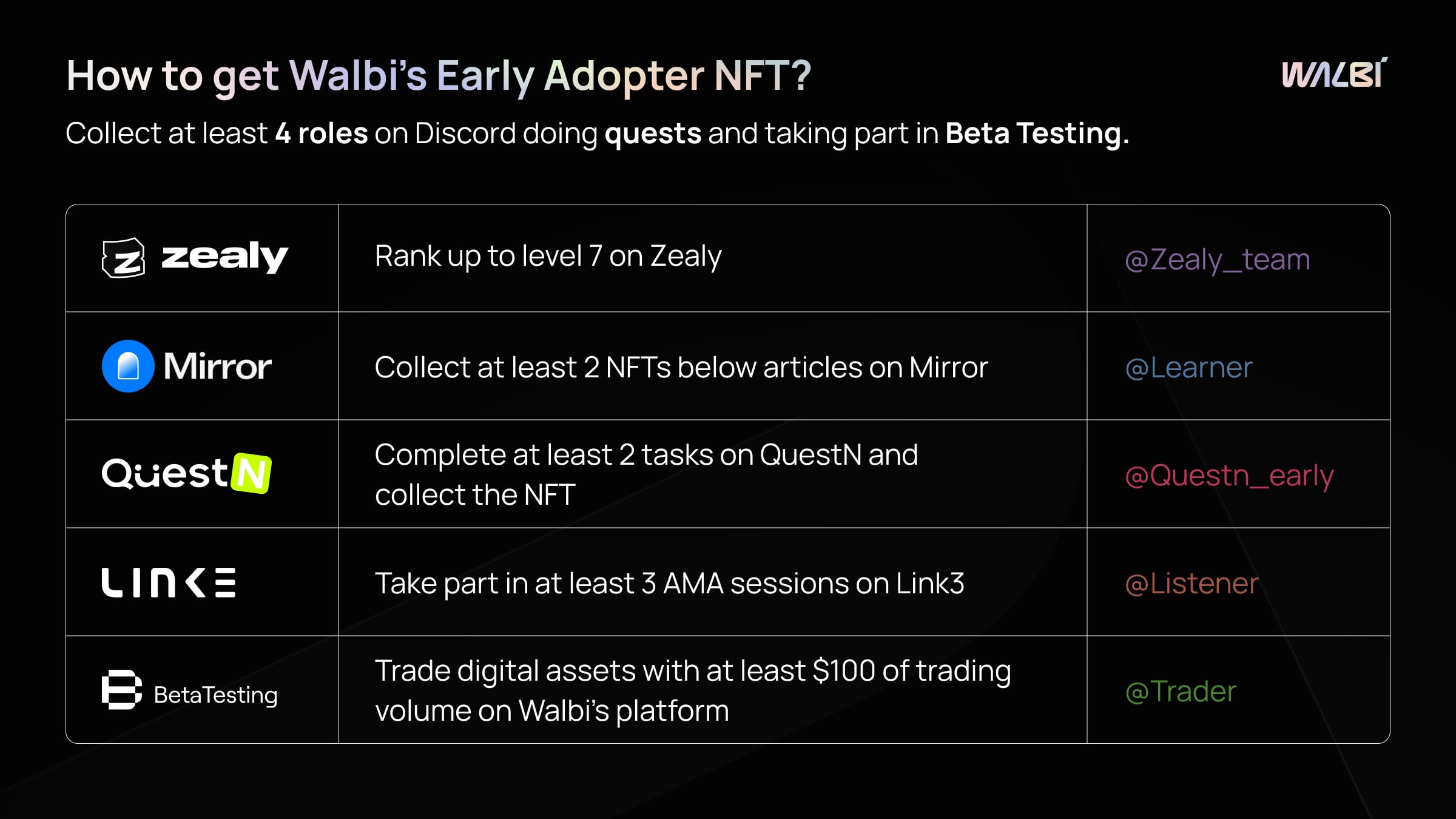Click the zealy wordmark text
Image resolution: width=1456 pixels, height=819 pixels.
(x=224, y=257)
